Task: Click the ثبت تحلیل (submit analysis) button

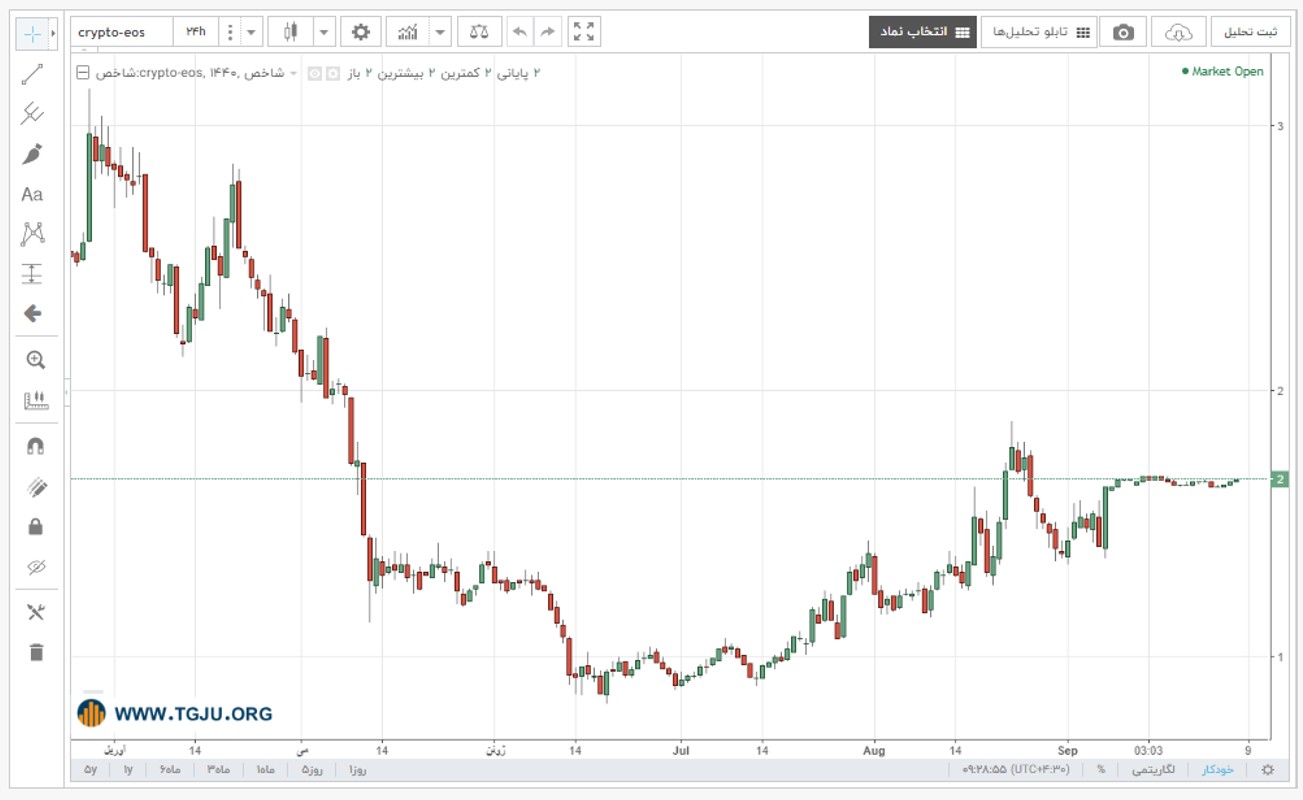Action: (1251, 32)
